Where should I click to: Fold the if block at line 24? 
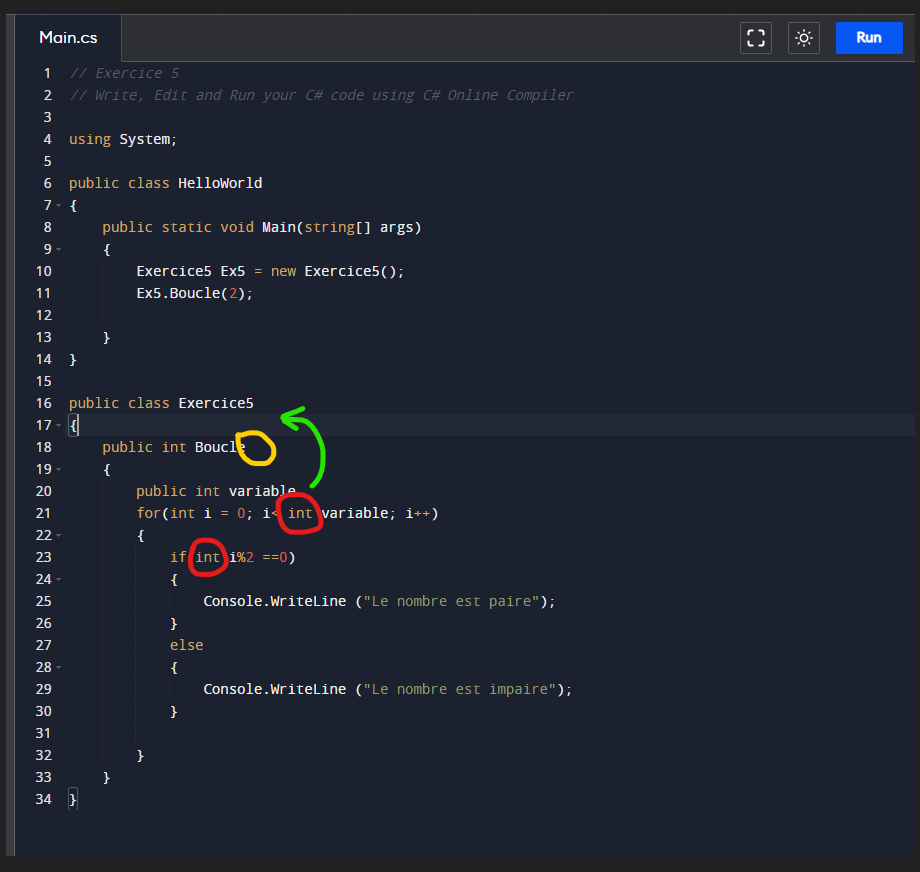click(x=59, y=579)
